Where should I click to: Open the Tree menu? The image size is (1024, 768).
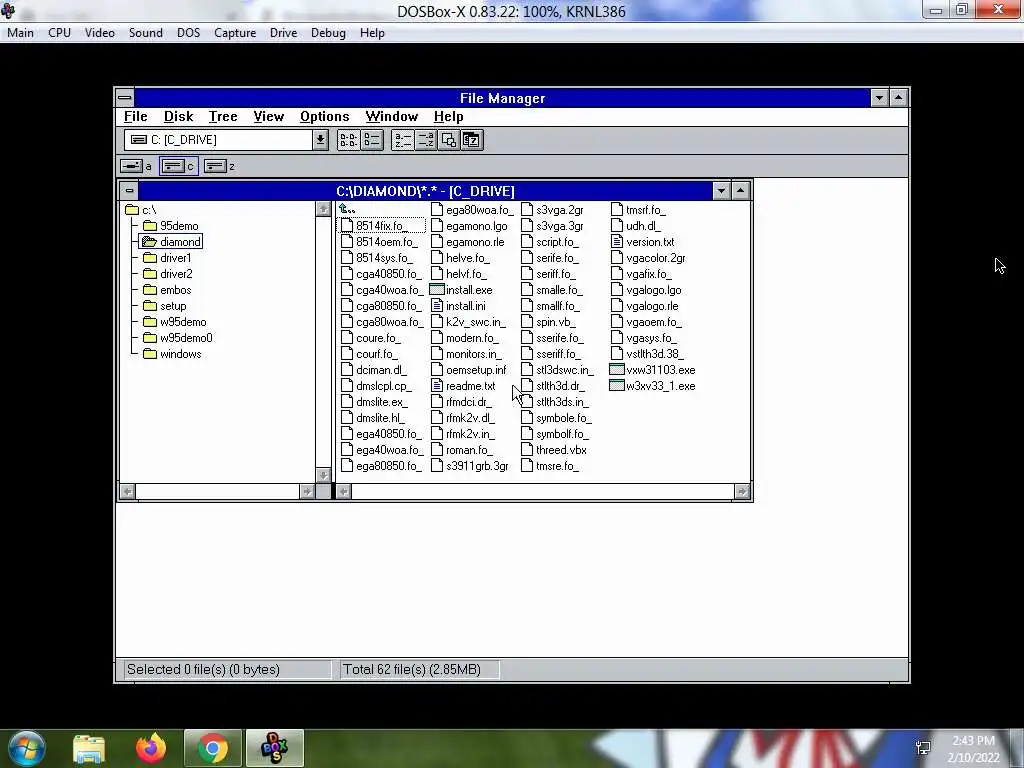[223, 117]
